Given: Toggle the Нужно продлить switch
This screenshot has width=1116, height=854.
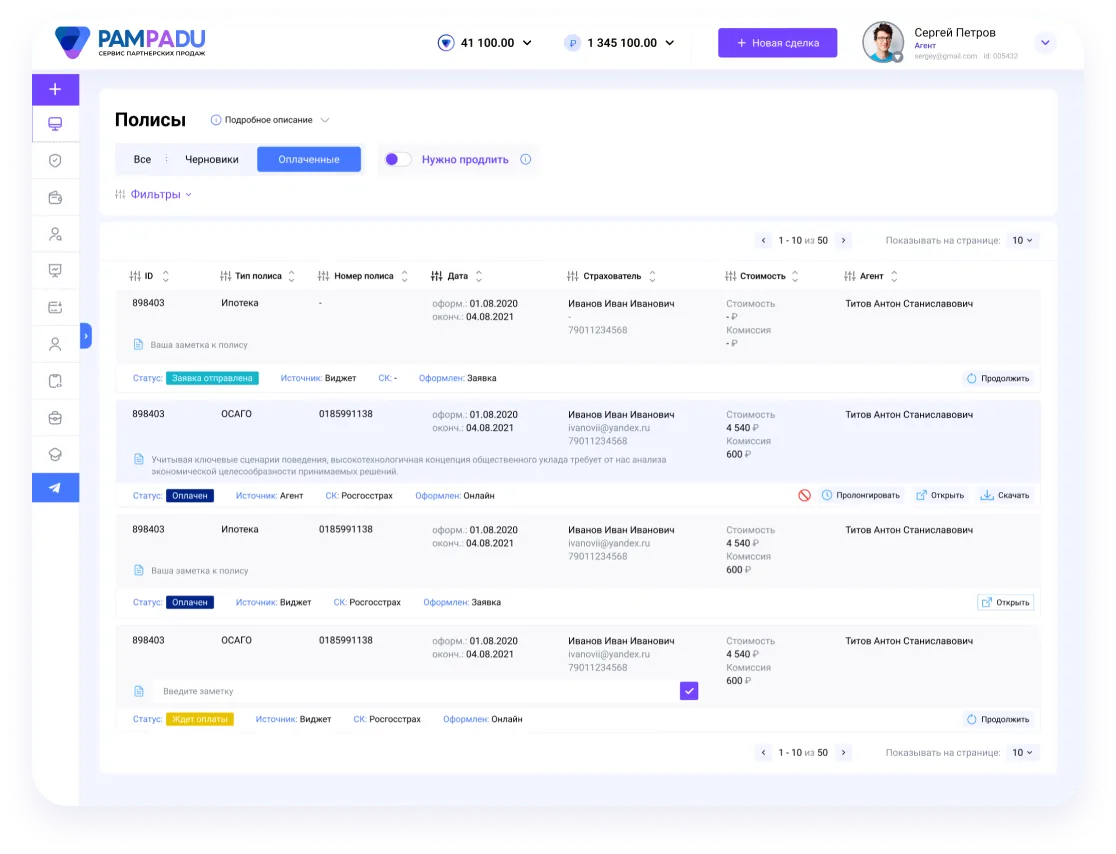Looking at the screenshot, I should 397,159.
